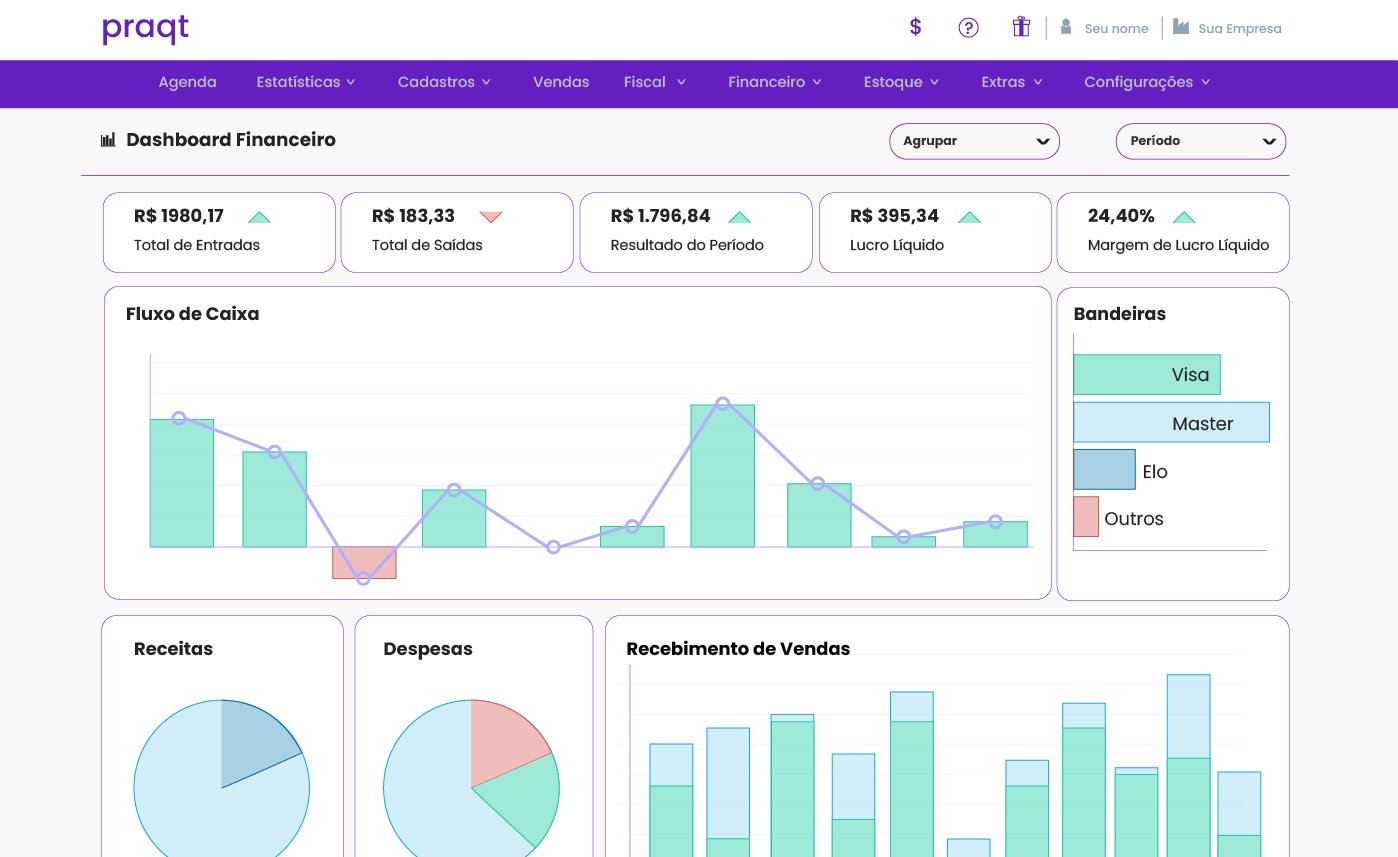Expand the Estoque menu
Image resolution: width=1398 pixels, height=857 pixels.
[x=901, y=82]
